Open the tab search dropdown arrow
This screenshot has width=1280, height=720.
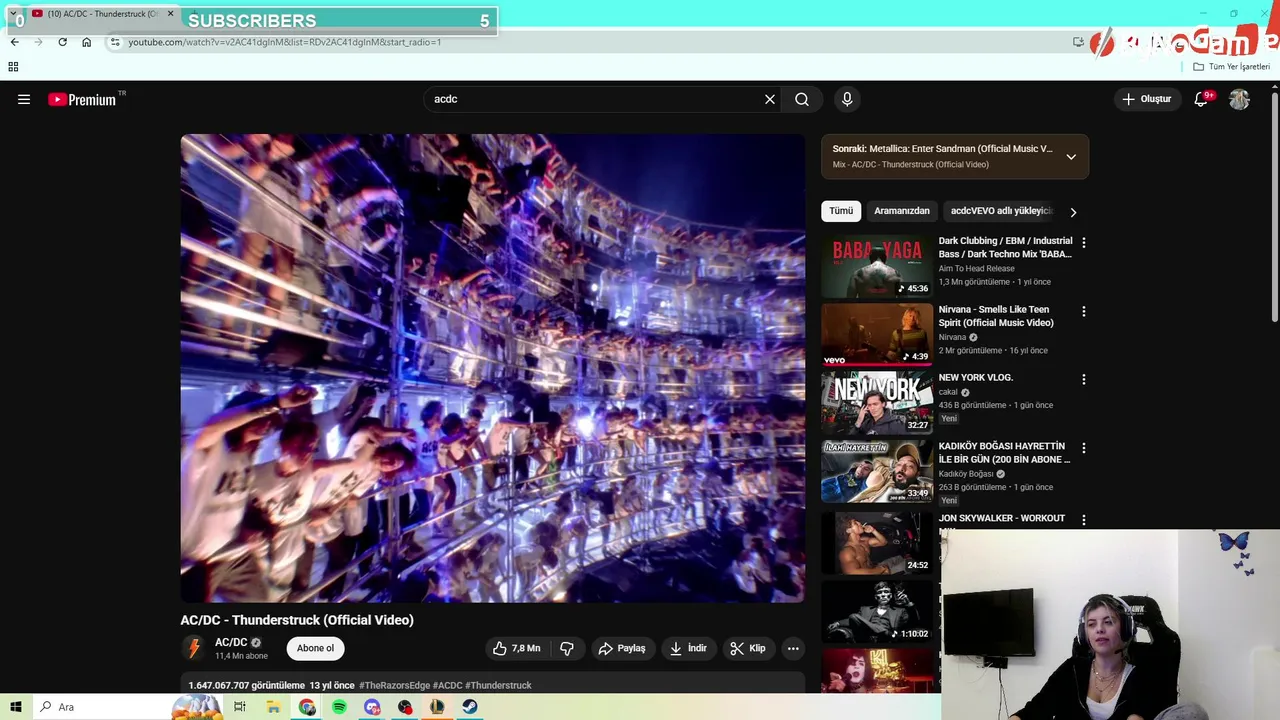pos(13,13)
